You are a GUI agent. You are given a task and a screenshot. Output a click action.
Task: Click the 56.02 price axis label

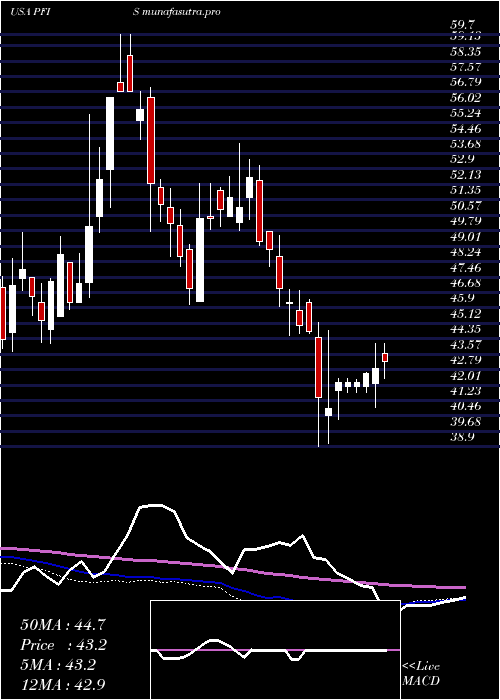[x=464, y=98]
